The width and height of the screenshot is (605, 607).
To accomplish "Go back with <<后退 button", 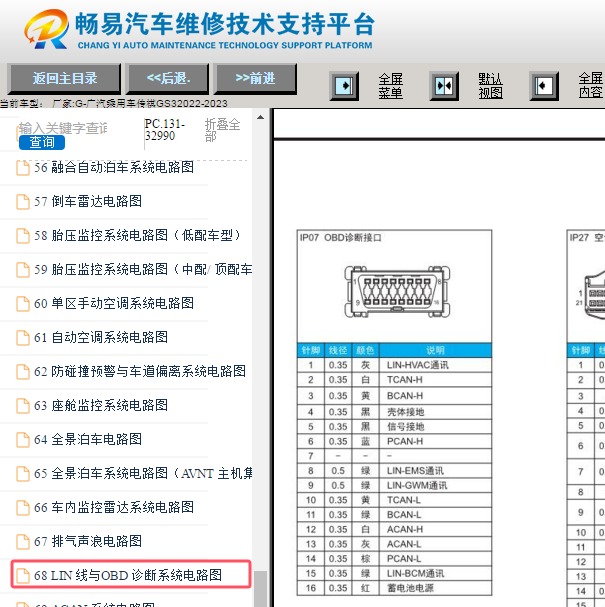I will pyautogui.click(x=168, y=79).
